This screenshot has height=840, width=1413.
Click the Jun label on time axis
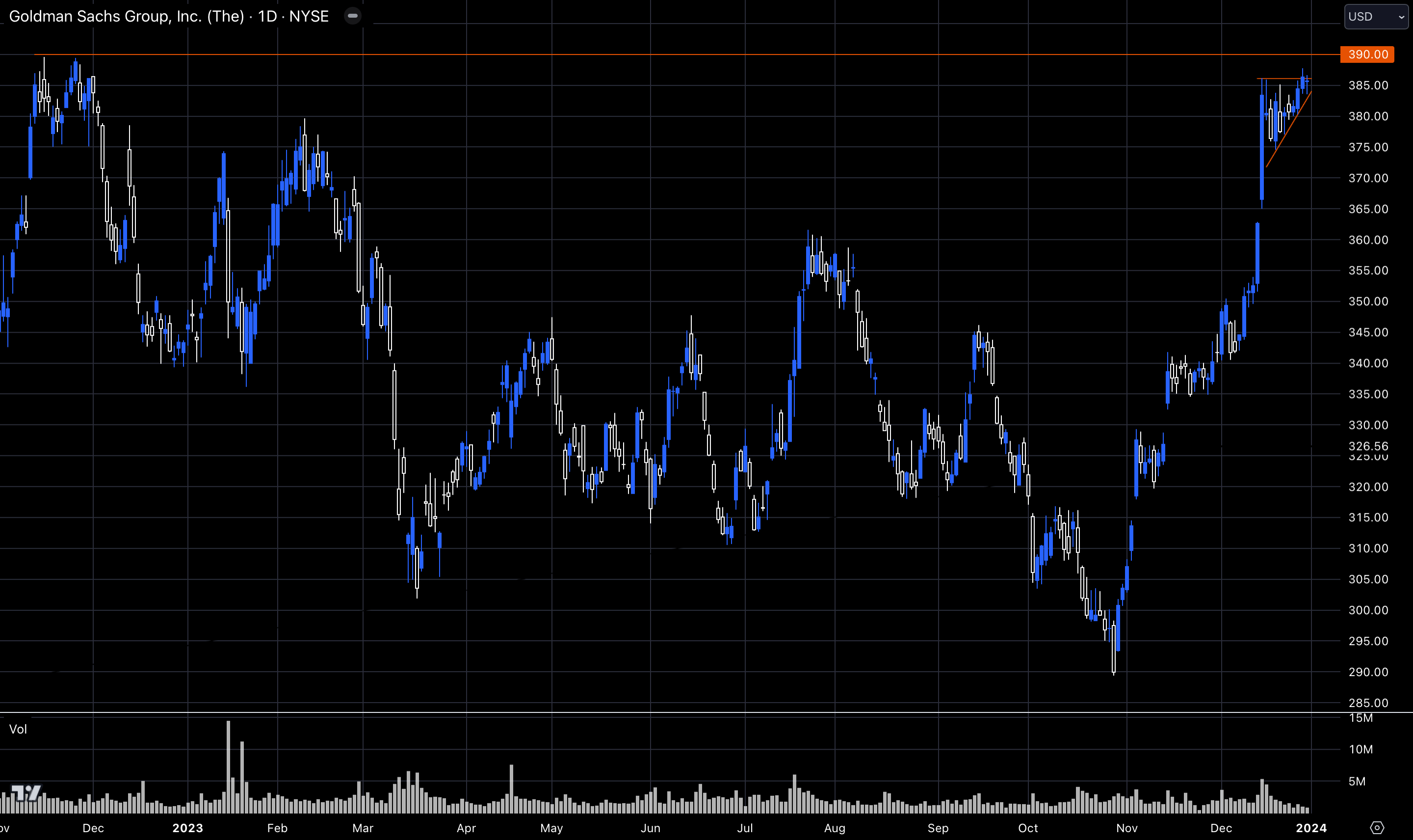point(650,828)
